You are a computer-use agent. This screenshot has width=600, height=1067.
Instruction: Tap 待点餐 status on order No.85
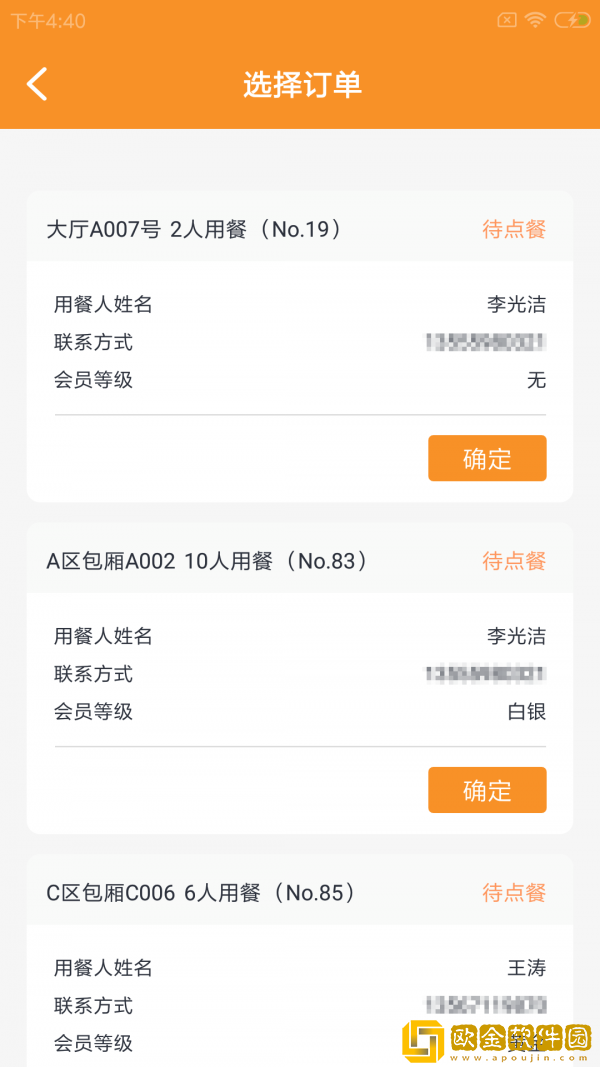[x=514, y=893]
